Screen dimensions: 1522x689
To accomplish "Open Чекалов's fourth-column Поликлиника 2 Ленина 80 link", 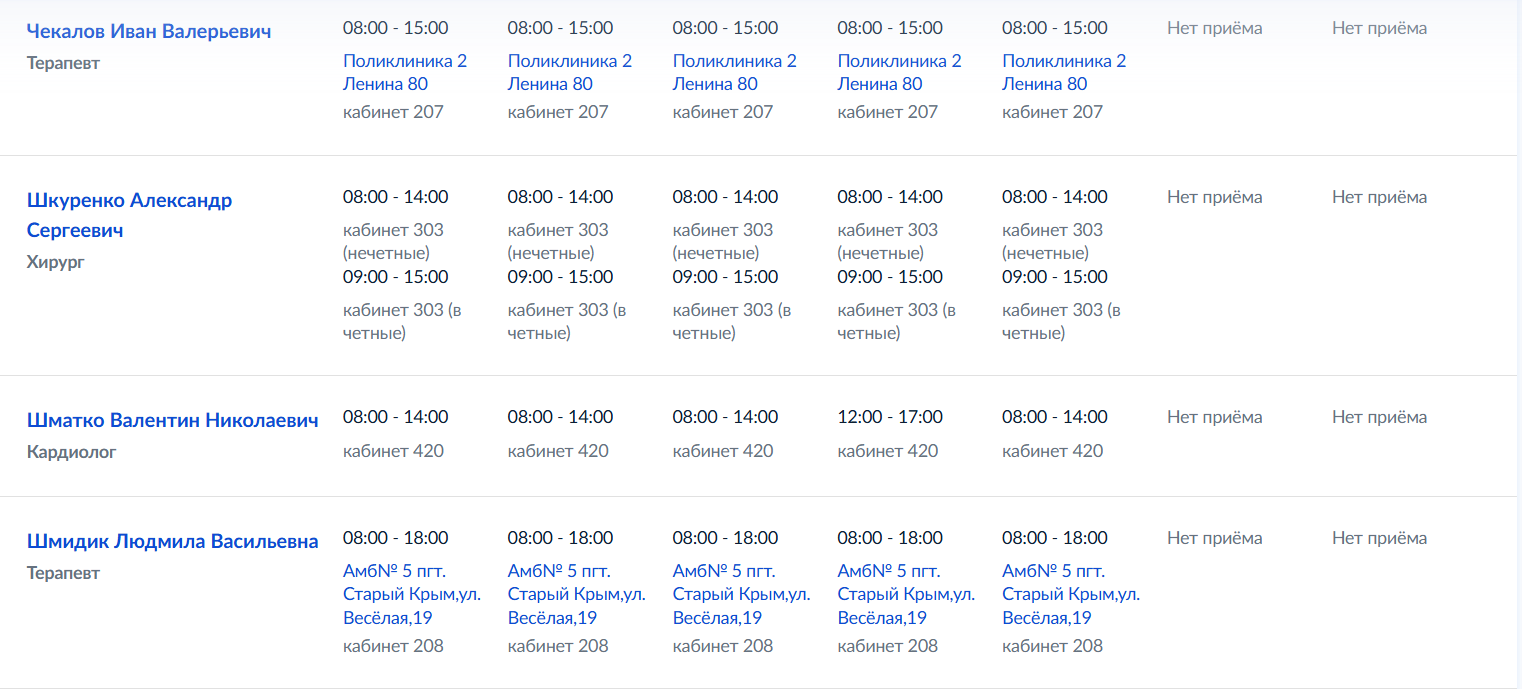I will pyautogui.click(x=900, y=72).
